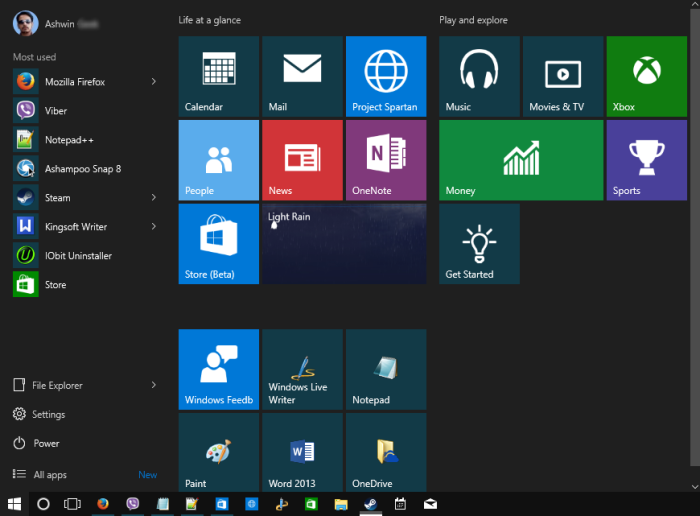700x516 pixels.
Task: Click the Play and explore group header
Action: 473,20
